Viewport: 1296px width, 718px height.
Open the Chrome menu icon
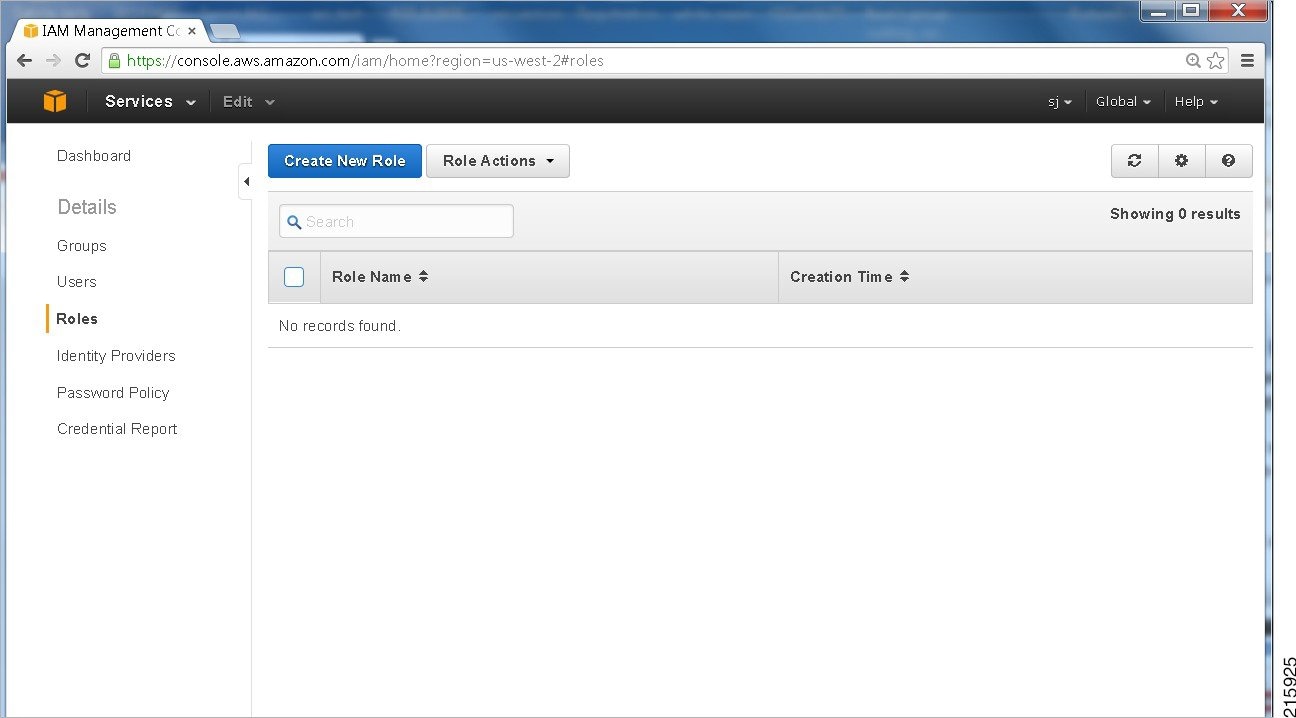pyautogui.click(x=1247, y=61)
